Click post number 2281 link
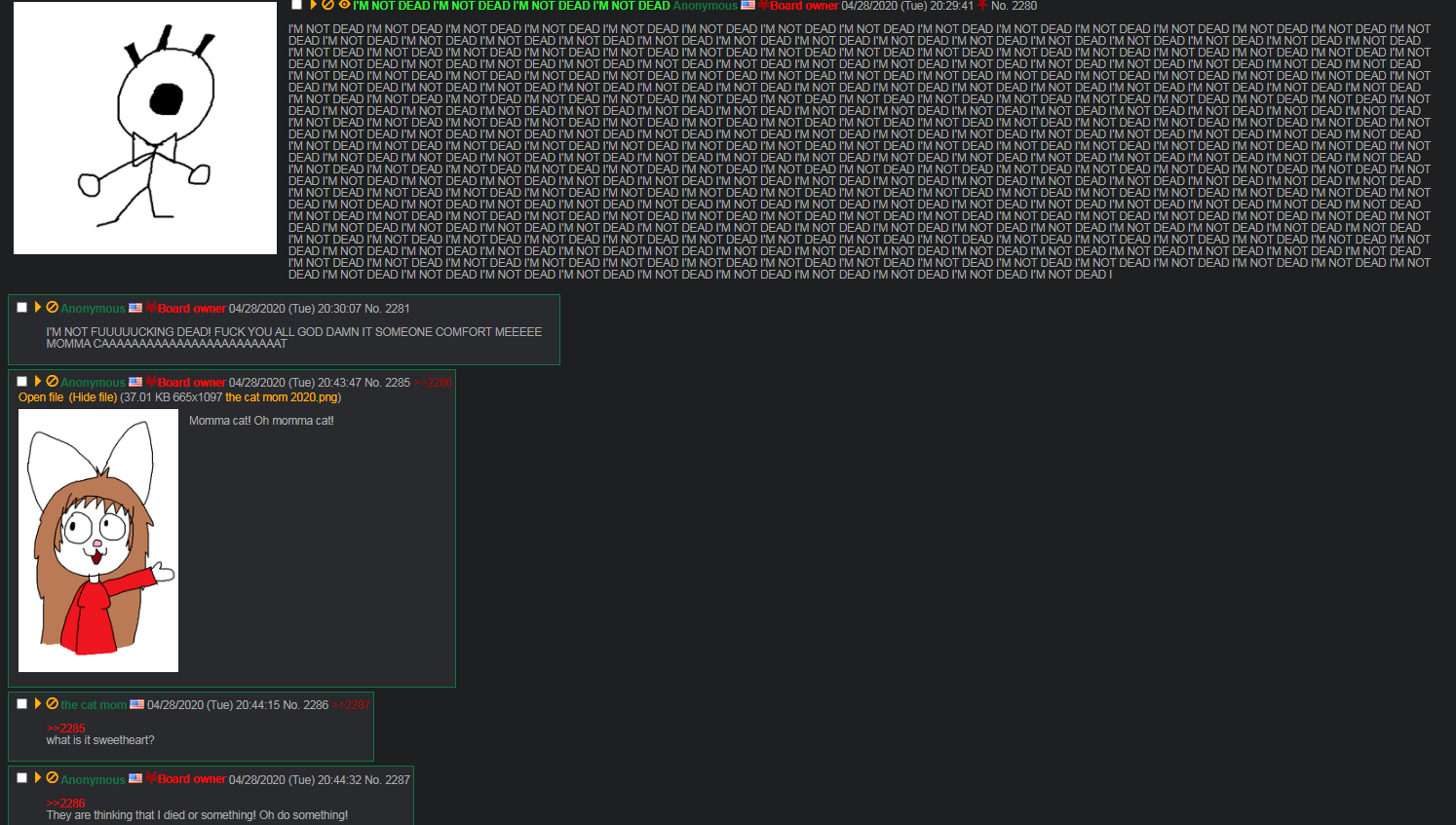The image size is (1456, 825). pos(397,309)
